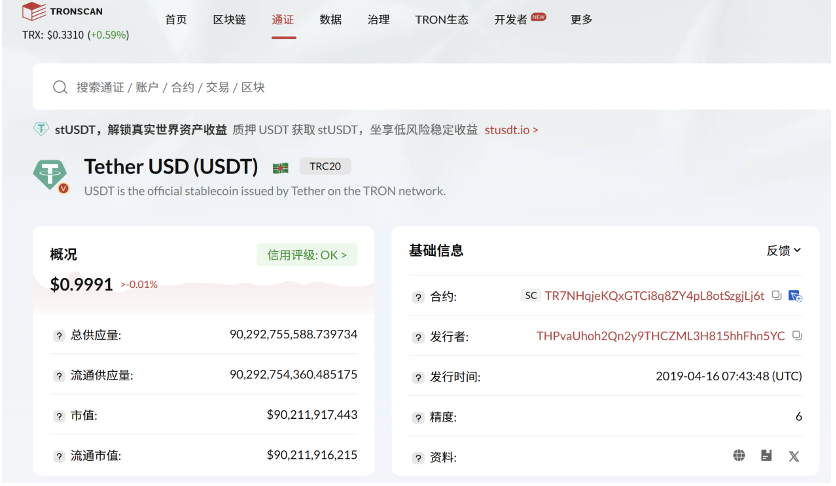The image size is (836, 486).
Task: Click help icon next to 资料
Action: pyautogui.click(x=418, y=458)
